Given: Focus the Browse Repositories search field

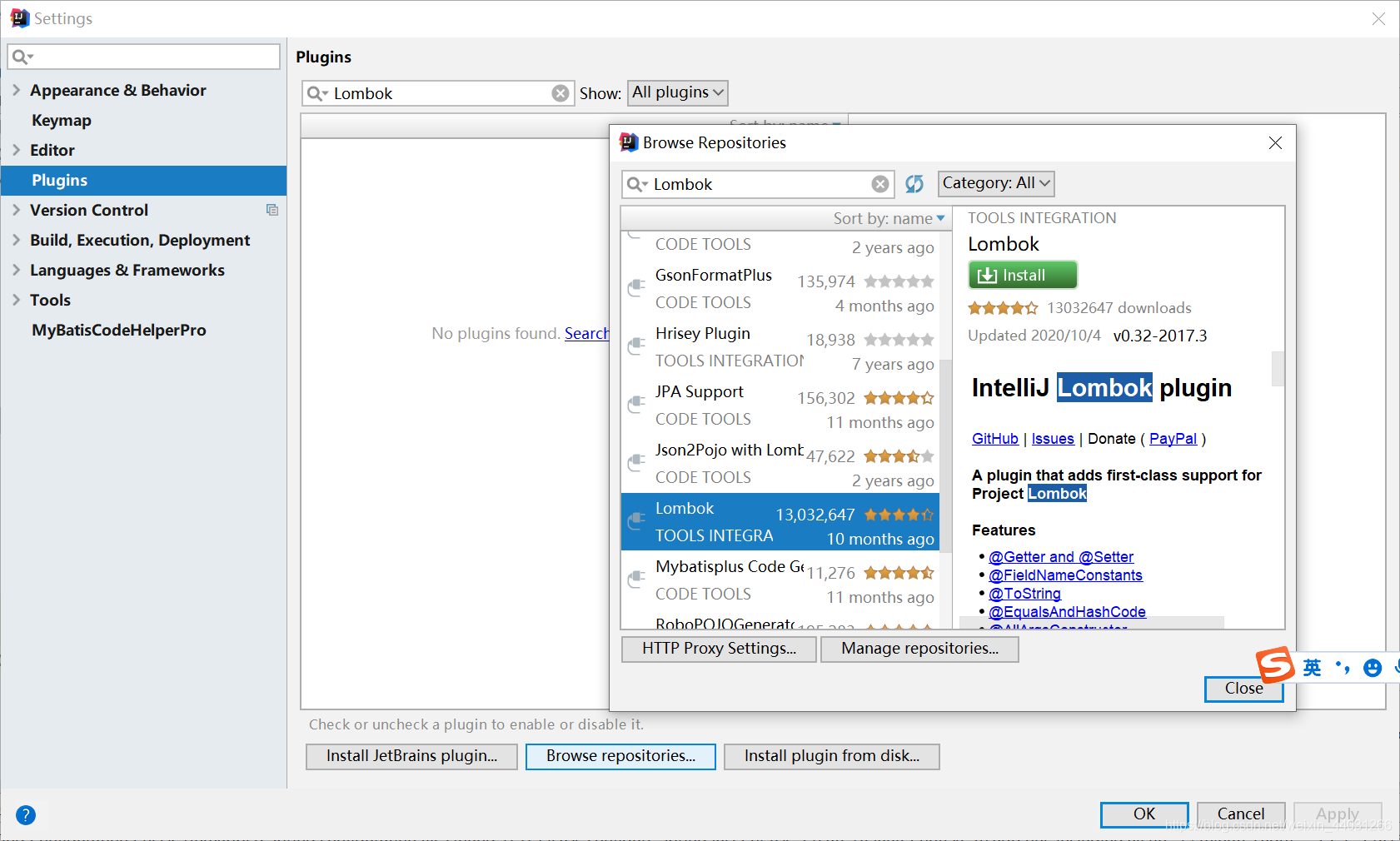Looking at the screenshot, I should pyautogui.click(x=759, y=184).
